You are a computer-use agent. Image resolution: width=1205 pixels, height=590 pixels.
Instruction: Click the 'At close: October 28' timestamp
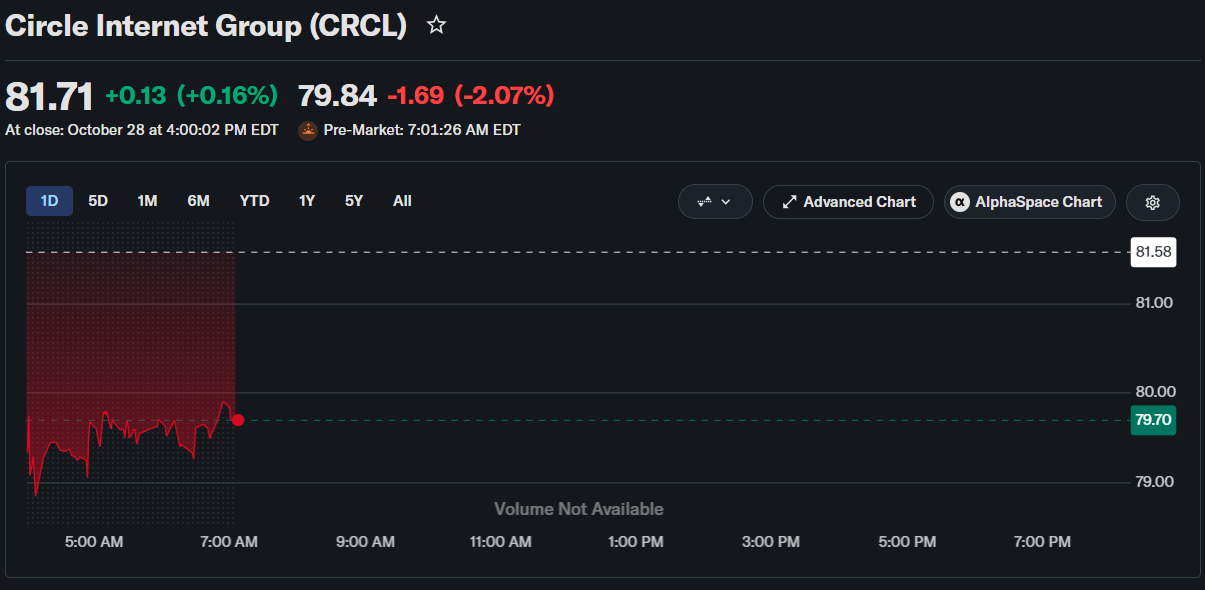144,130
